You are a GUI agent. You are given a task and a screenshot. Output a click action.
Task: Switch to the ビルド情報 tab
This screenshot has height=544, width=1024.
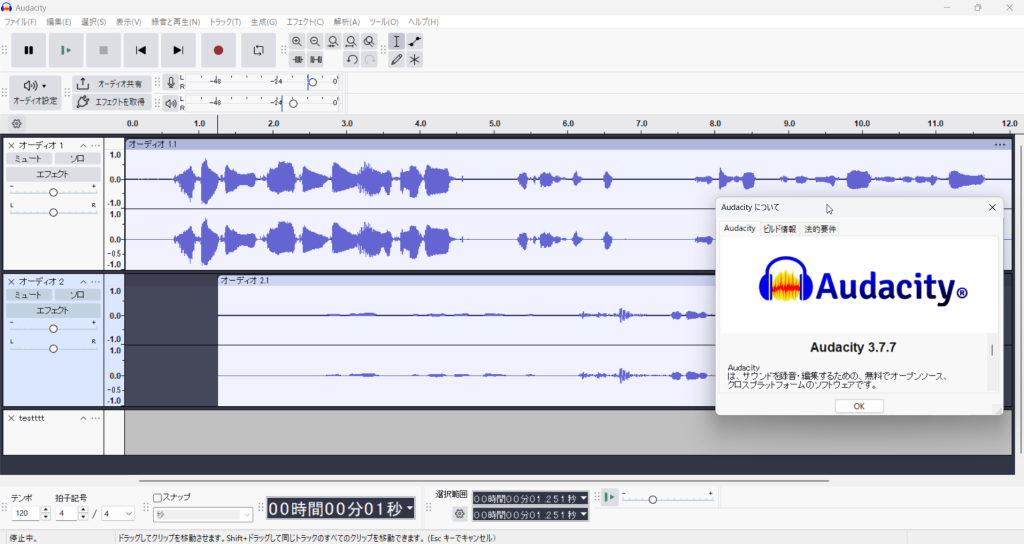(x=780, y=229)
